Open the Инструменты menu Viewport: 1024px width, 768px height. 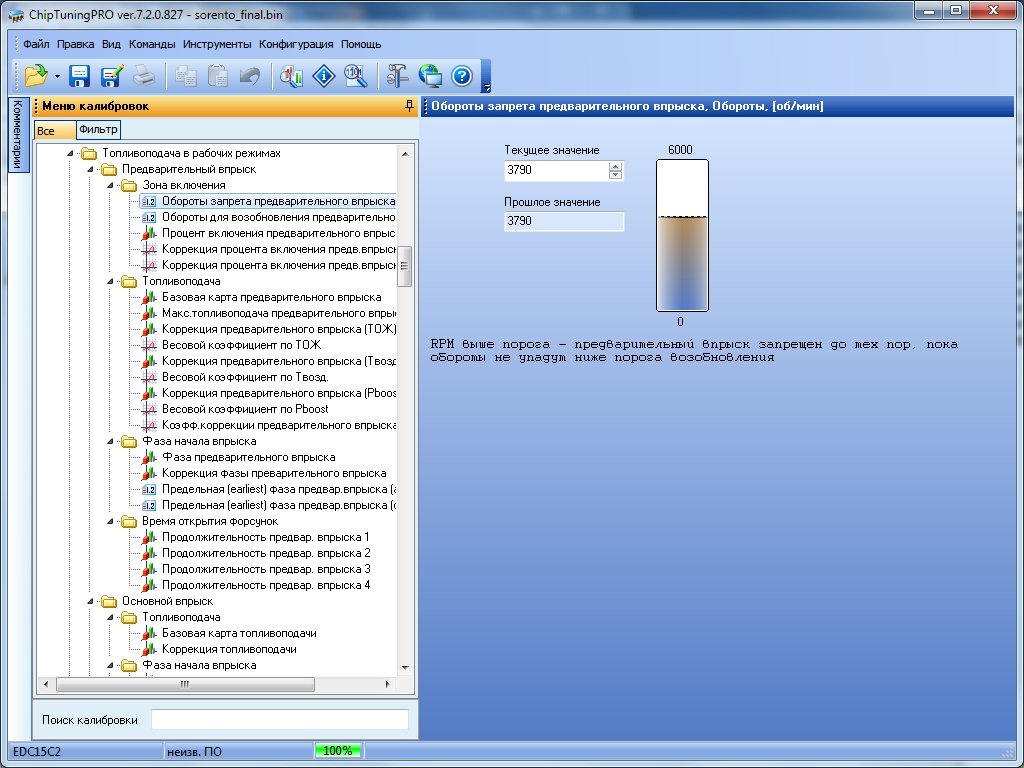coord(217,44)
